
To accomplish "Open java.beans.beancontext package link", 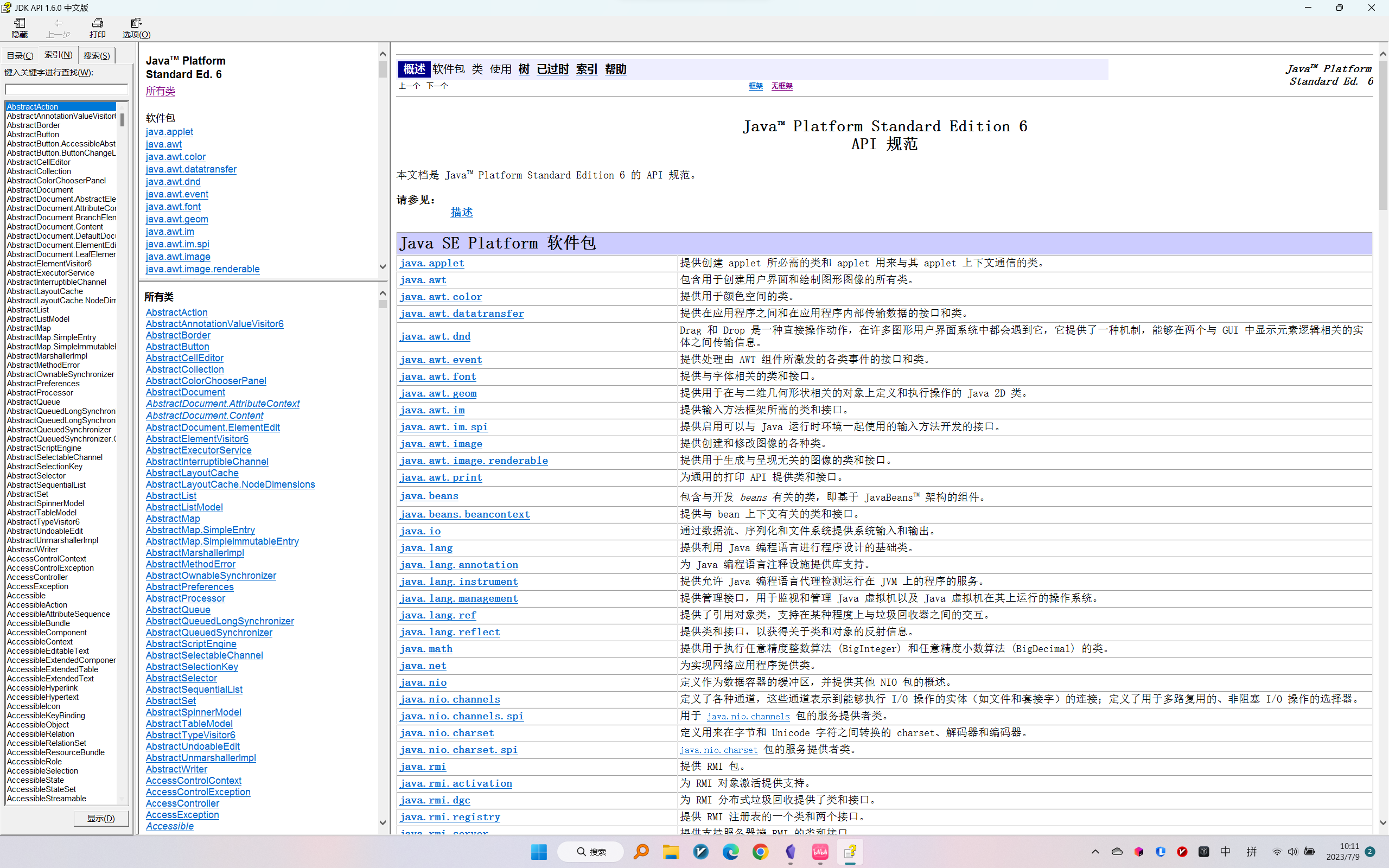I will (465, 514).
